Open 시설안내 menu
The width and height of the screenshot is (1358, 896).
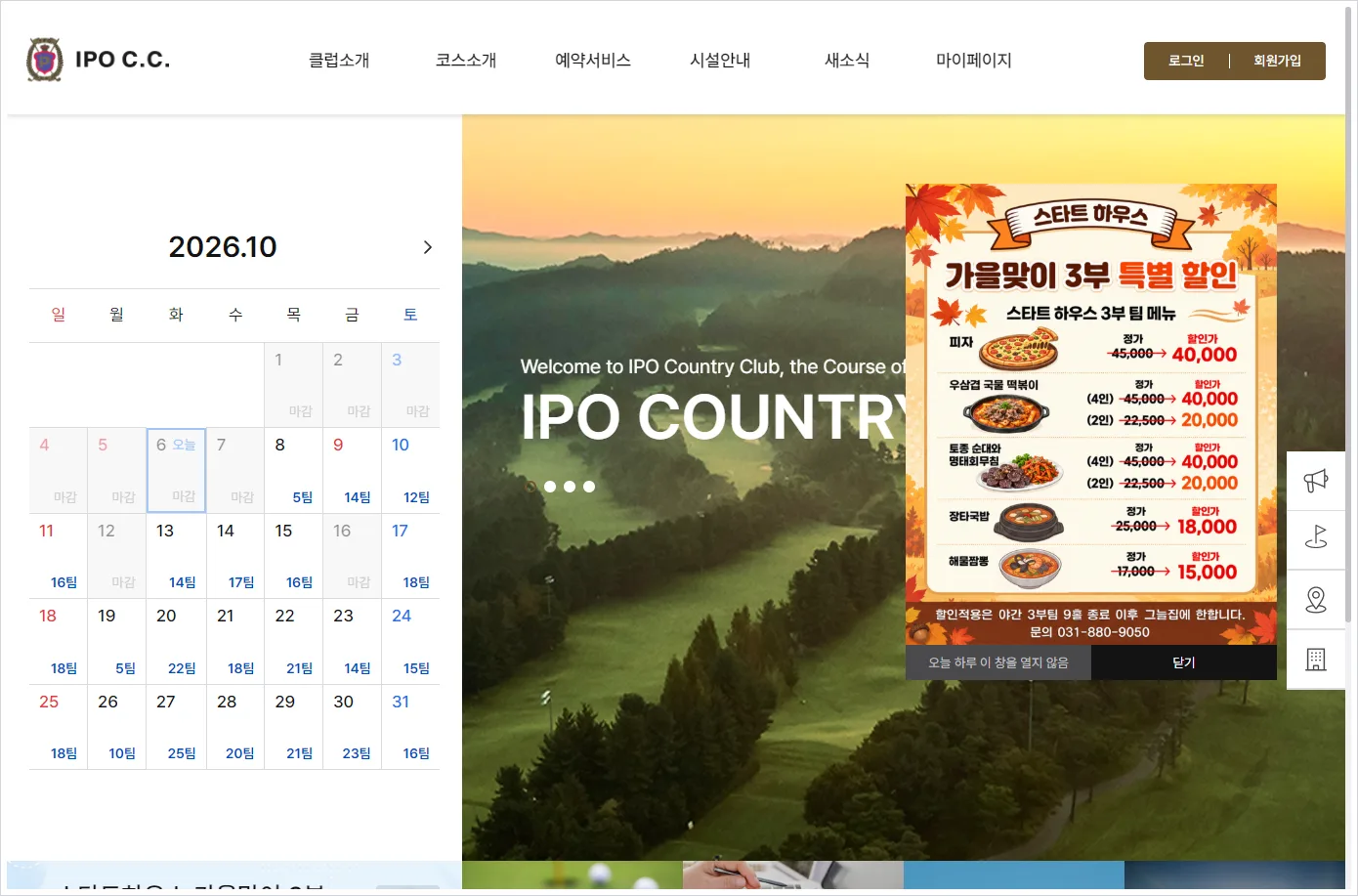tap(720, 61)
